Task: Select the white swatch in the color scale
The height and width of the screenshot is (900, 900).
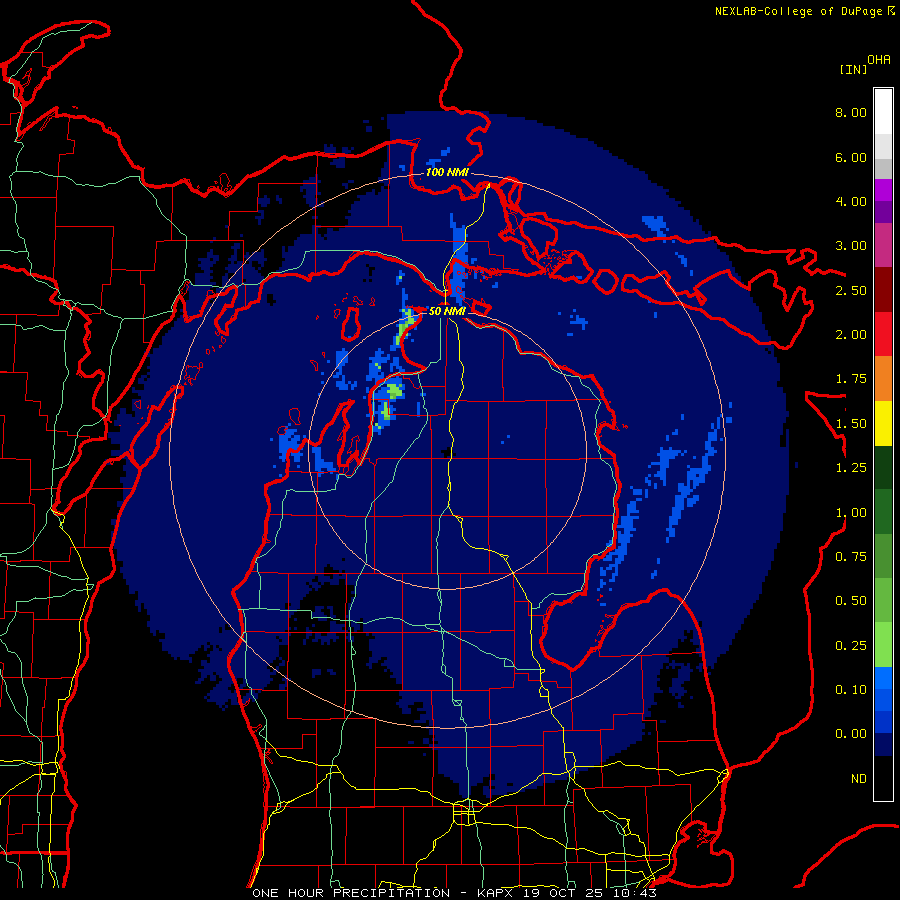Action: pyautogui.click(x=883, y=111)
